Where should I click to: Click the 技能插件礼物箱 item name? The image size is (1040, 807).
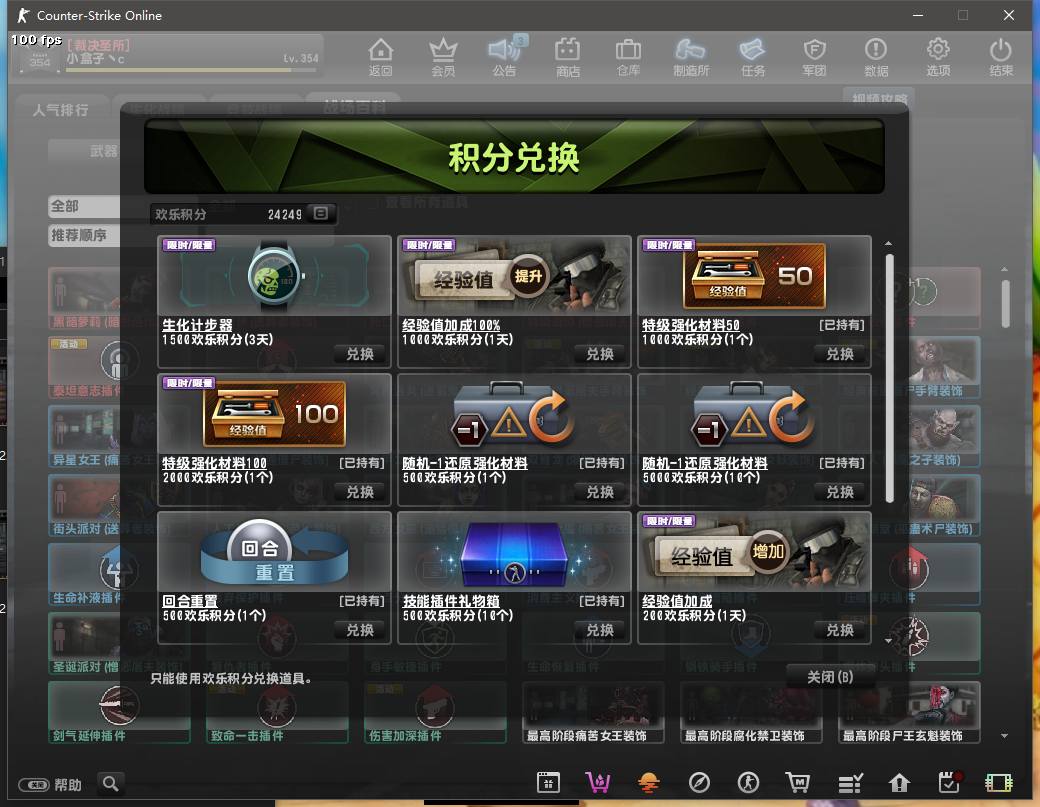(451, 601)
